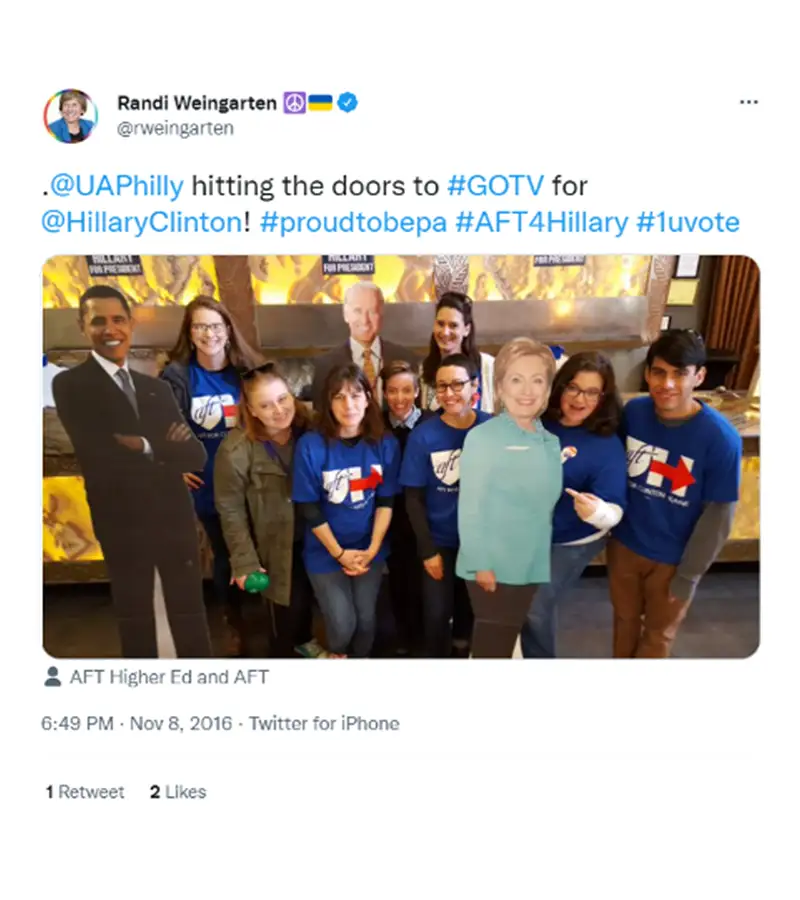Open tagged accounts AFT Higher Ed and AFT
Image resolution: width=800 pixels, height=900 pixels.
click(169, 677)
